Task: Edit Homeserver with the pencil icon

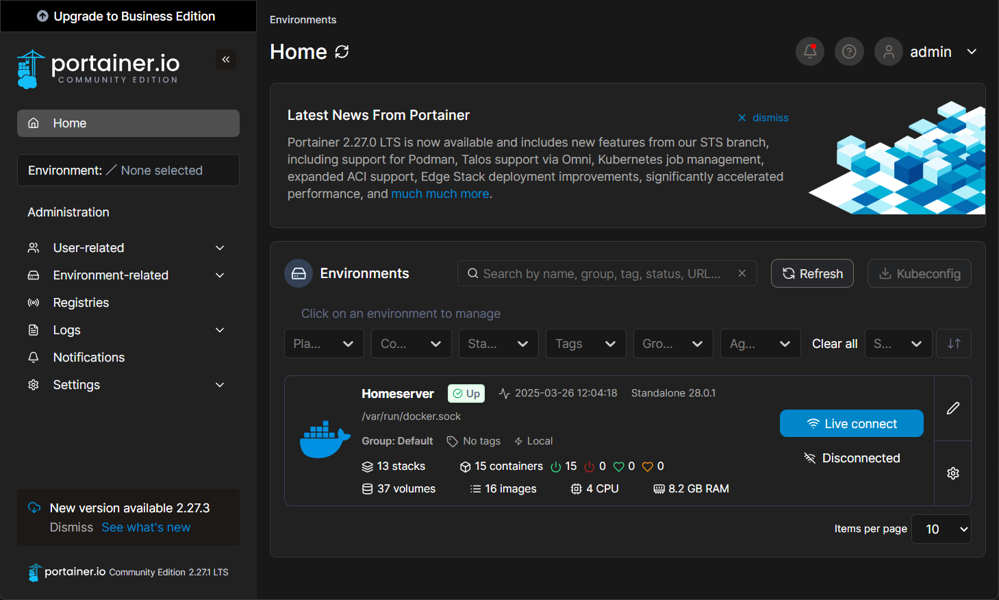Action: pos(953,408)
